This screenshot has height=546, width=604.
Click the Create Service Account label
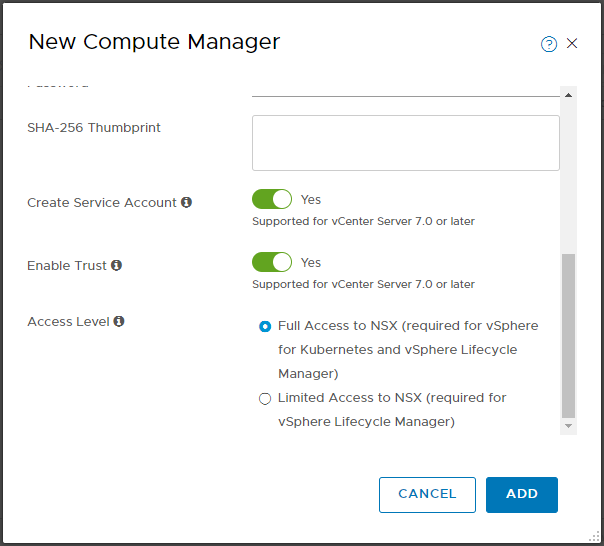[x=102, y=202]
